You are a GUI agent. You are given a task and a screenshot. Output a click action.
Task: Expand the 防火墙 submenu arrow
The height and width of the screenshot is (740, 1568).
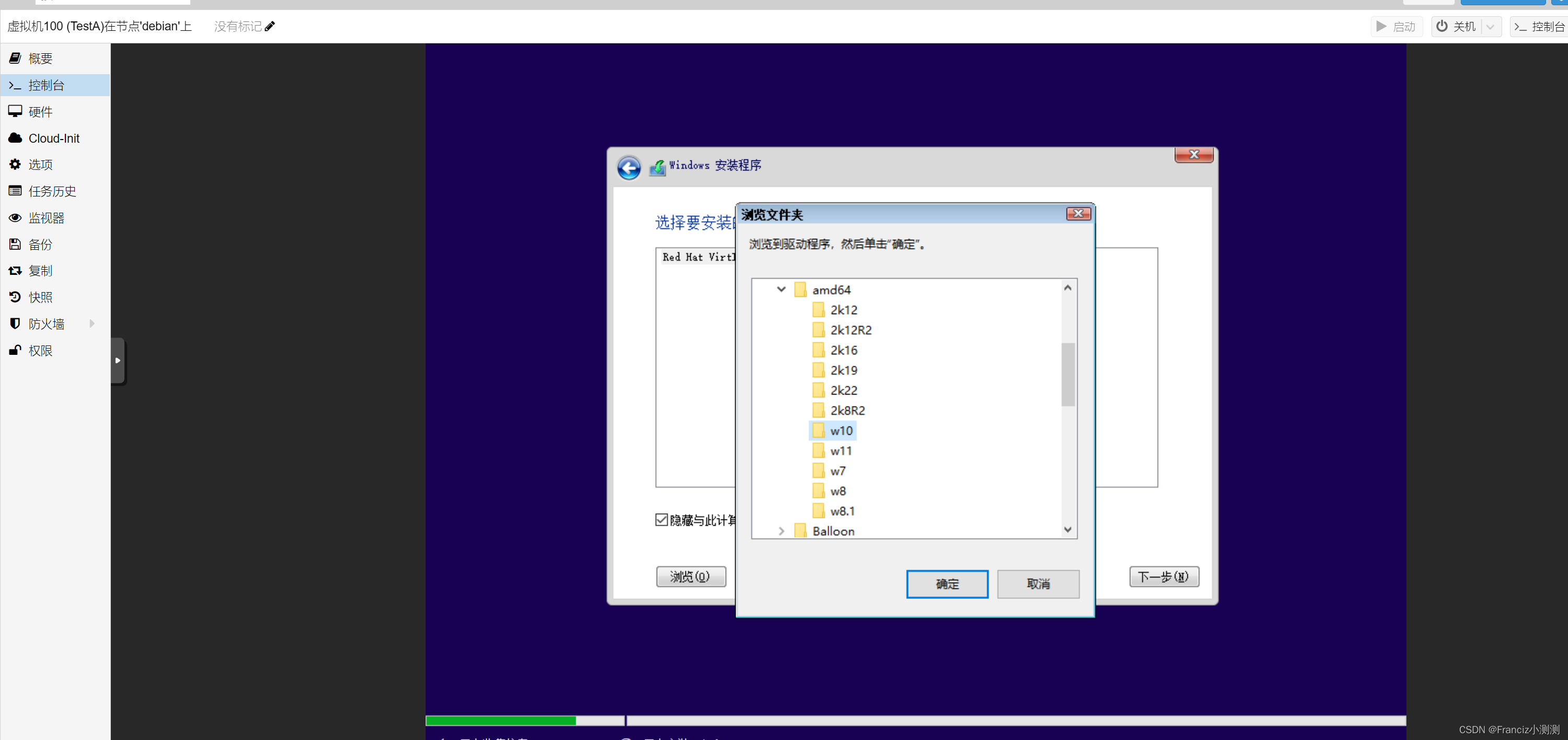point(93,324)
